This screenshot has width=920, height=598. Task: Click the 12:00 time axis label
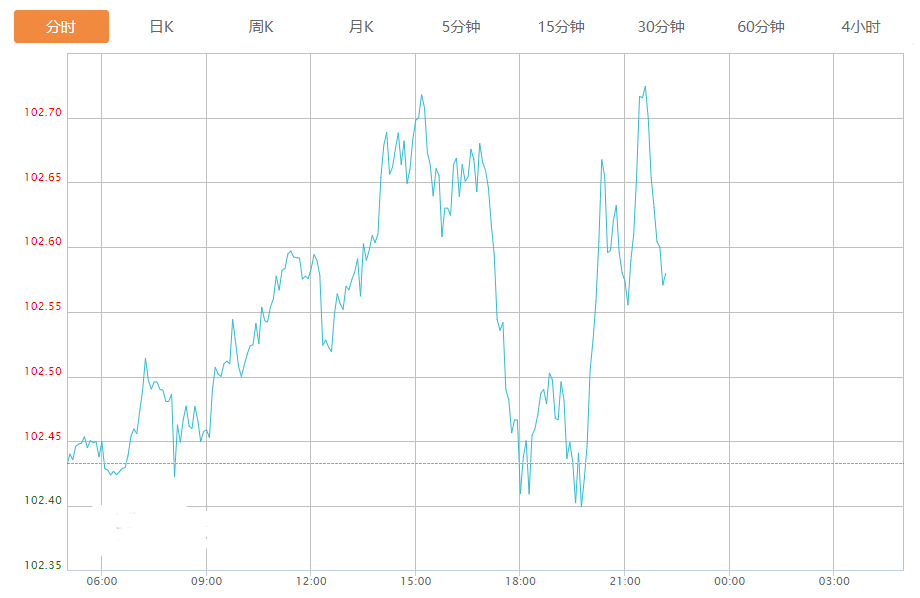311,581
